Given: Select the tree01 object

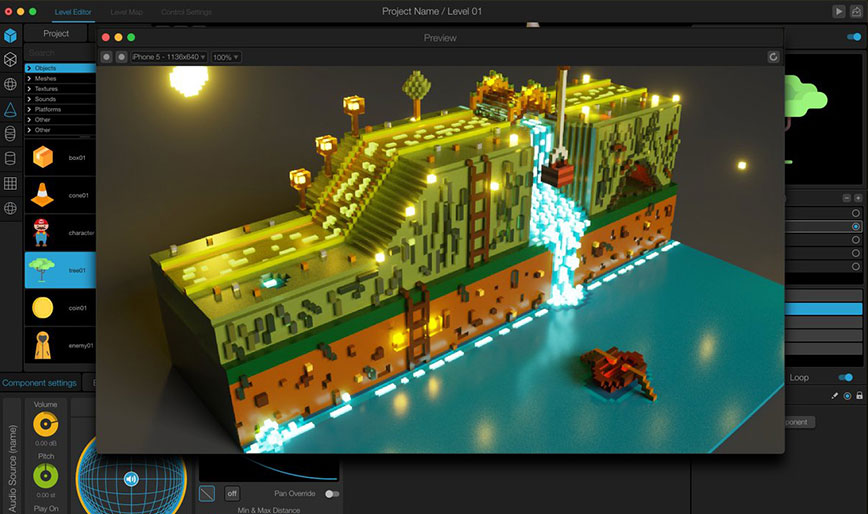Looking at the screenshot, I should 60,270.
